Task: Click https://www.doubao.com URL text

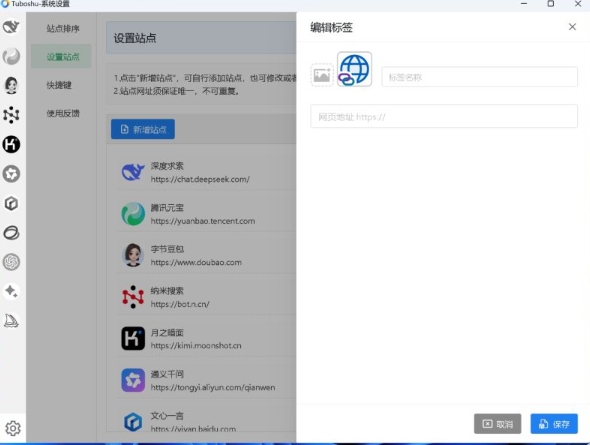Action: (x=196, y=263)
